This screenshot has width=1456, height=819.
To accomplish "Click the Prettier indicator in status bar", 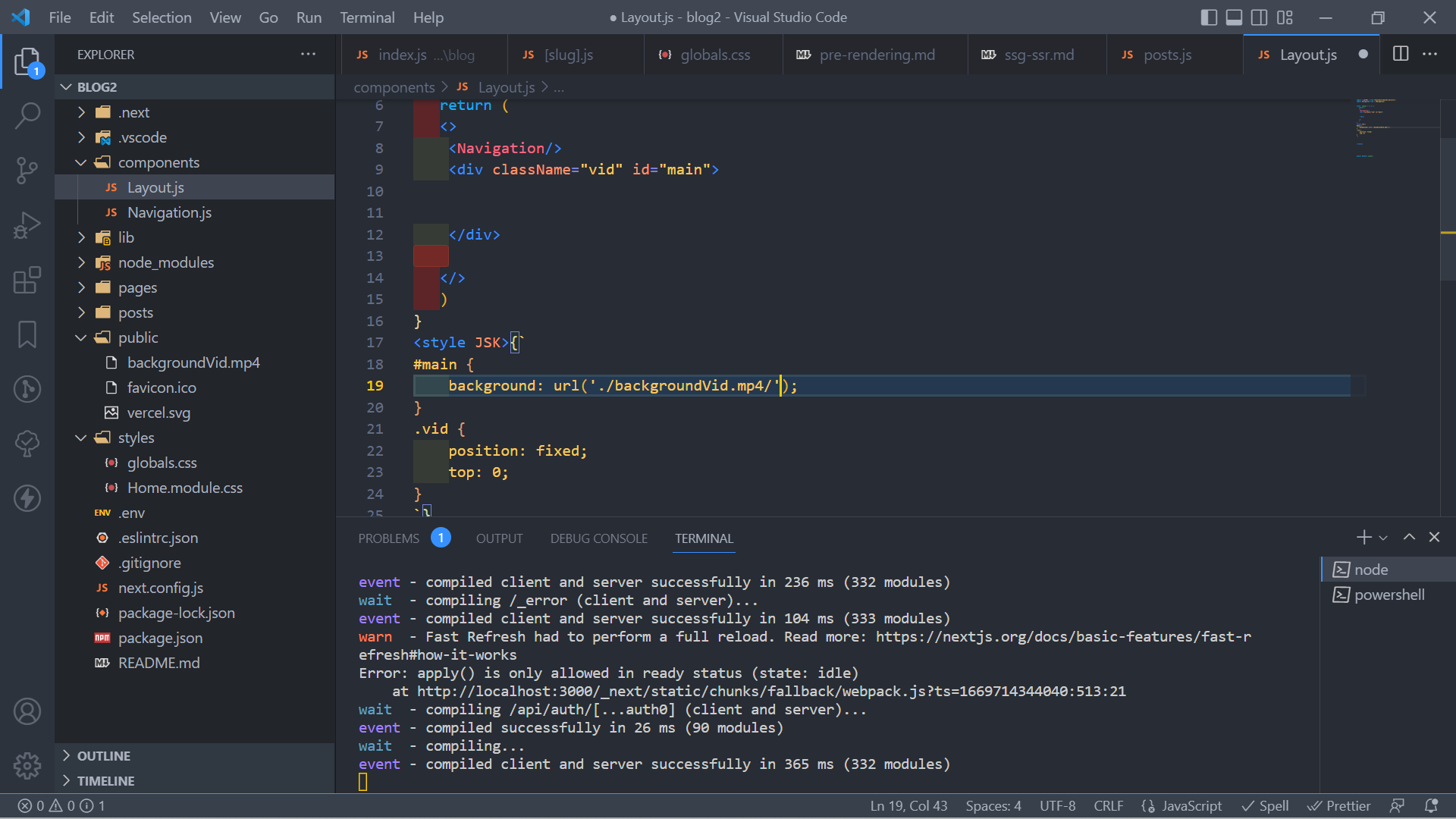I will [1339, 805].
